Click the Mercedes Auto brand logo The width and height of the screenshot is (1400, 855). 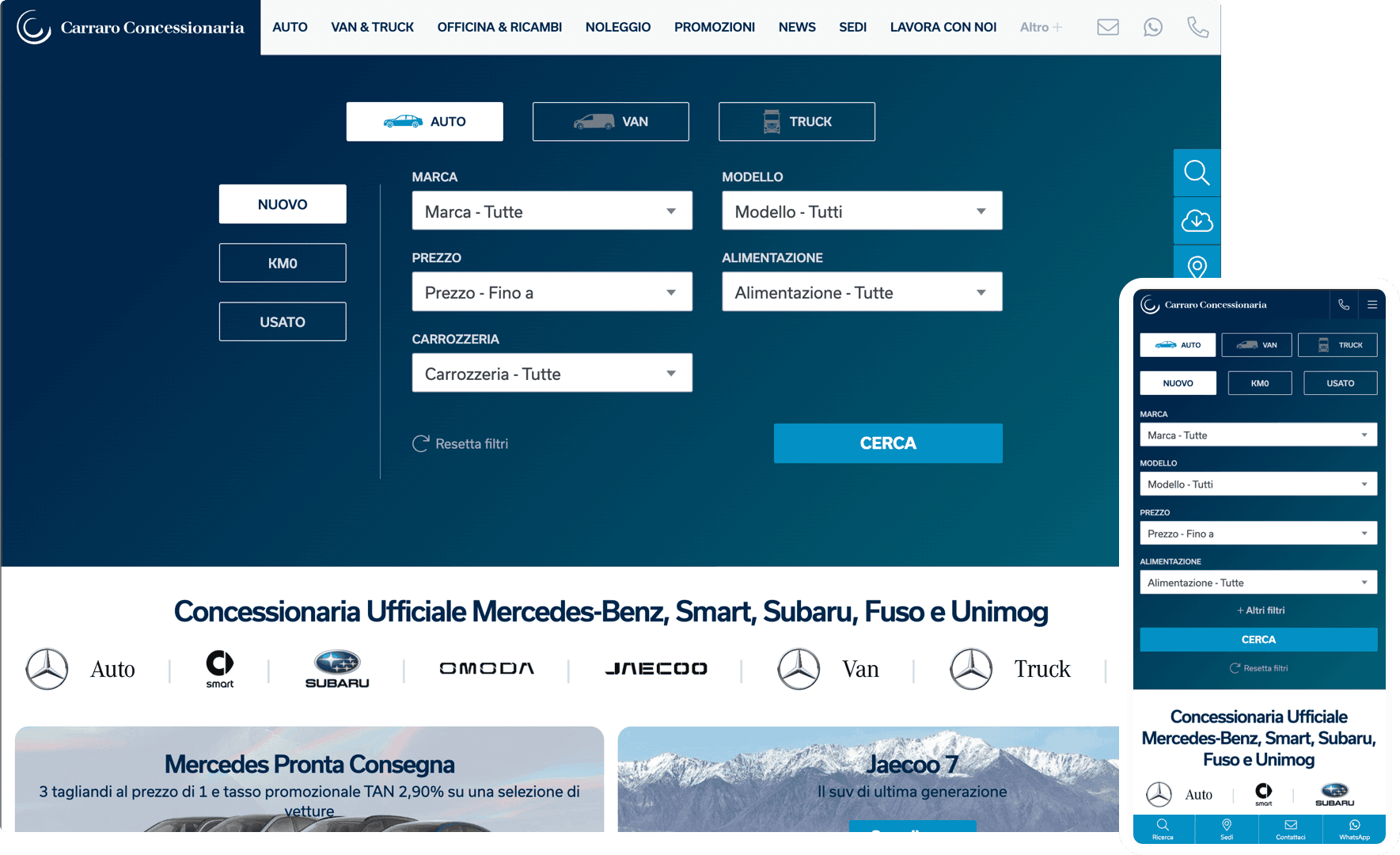tap(81, 669)
